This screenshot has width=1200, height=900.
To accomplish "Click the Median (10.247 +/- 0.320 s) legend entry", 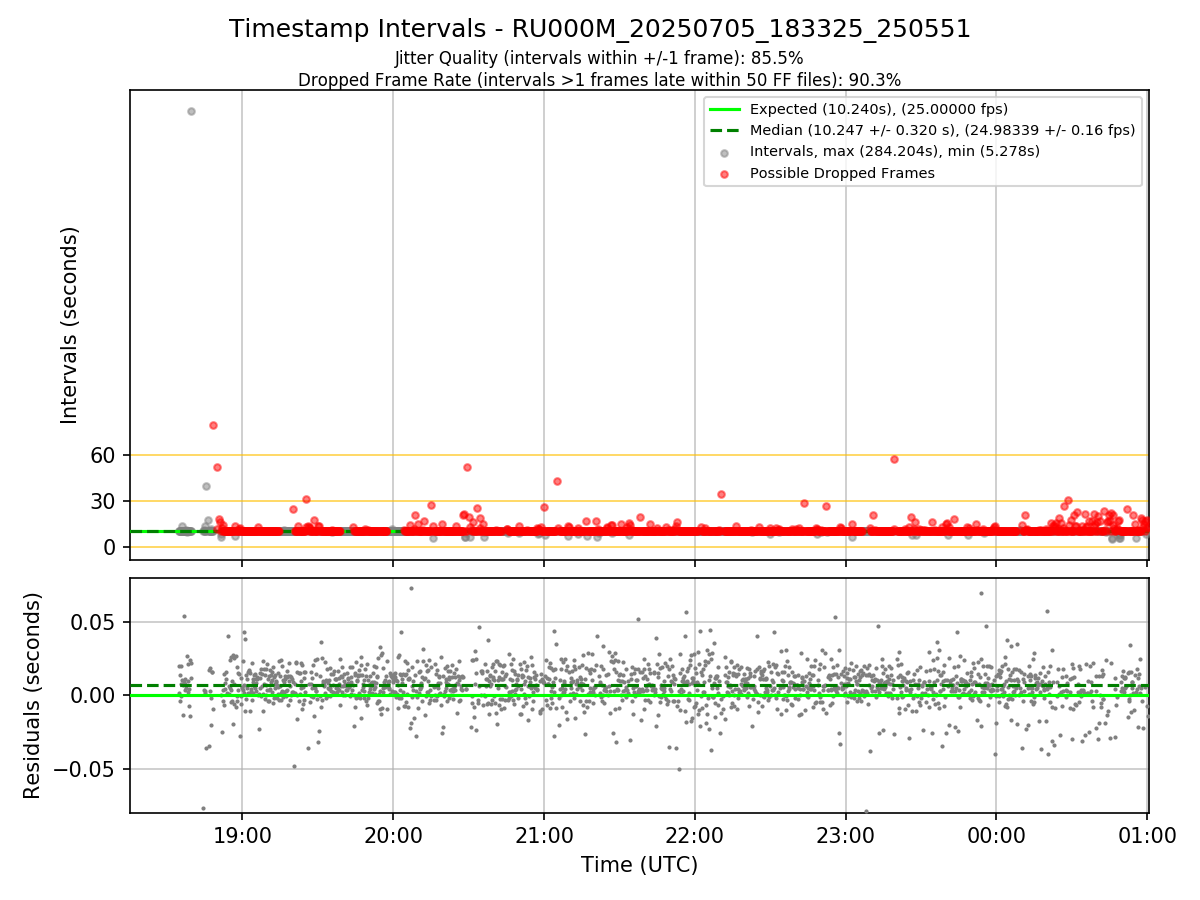I will [942, 130].
